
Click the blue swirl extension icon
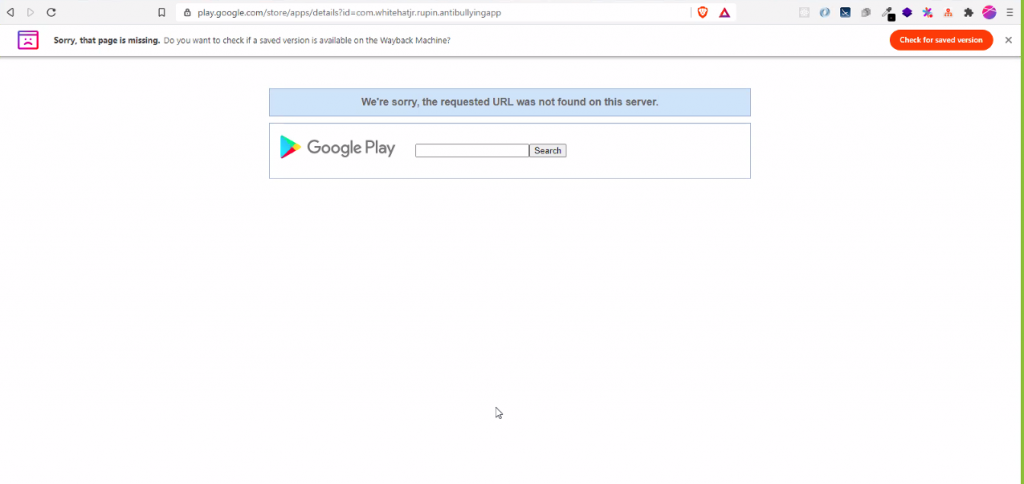click(825, 12)
